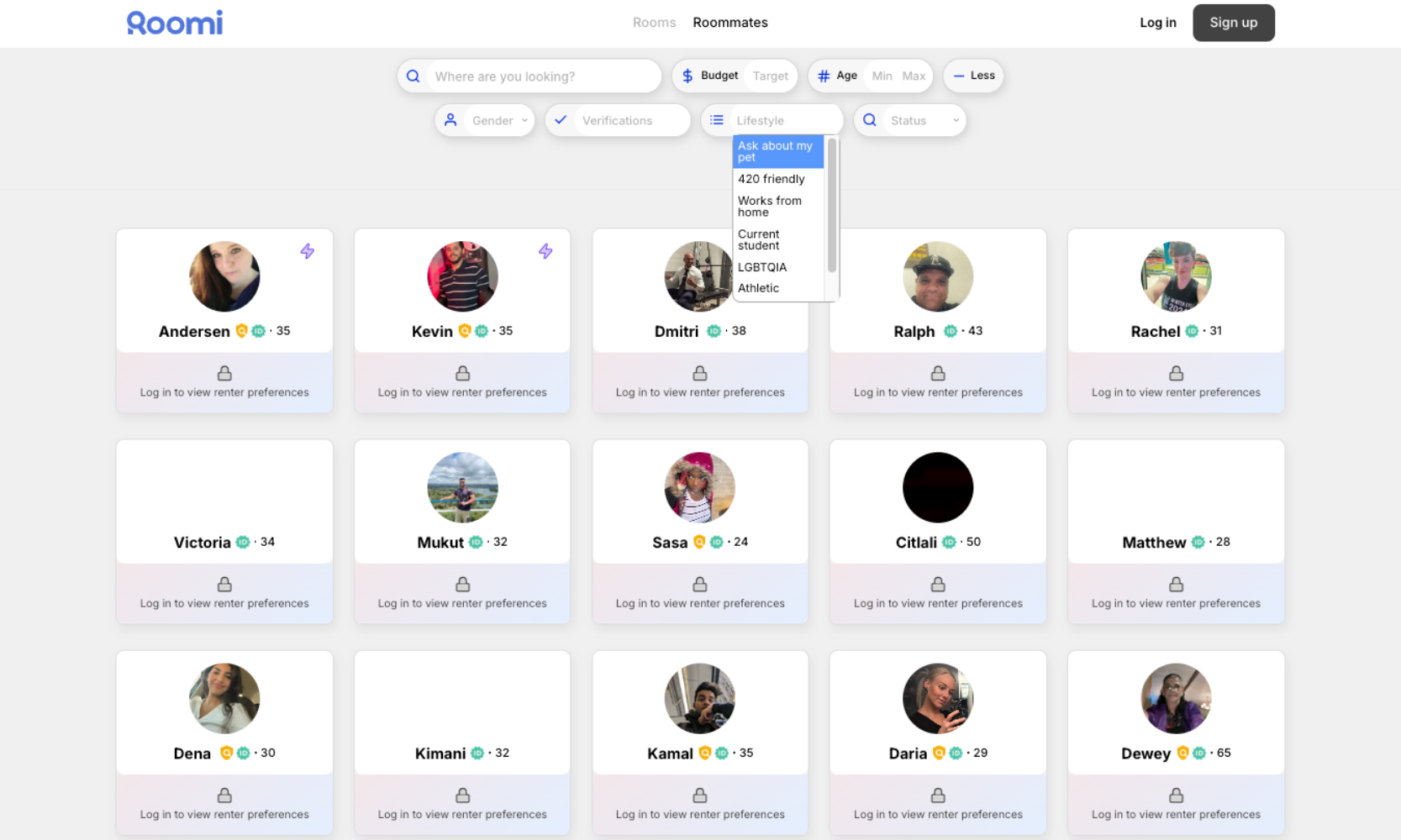Click the Status magnifier icon
1401x840 pixels.
coord(870,120)
